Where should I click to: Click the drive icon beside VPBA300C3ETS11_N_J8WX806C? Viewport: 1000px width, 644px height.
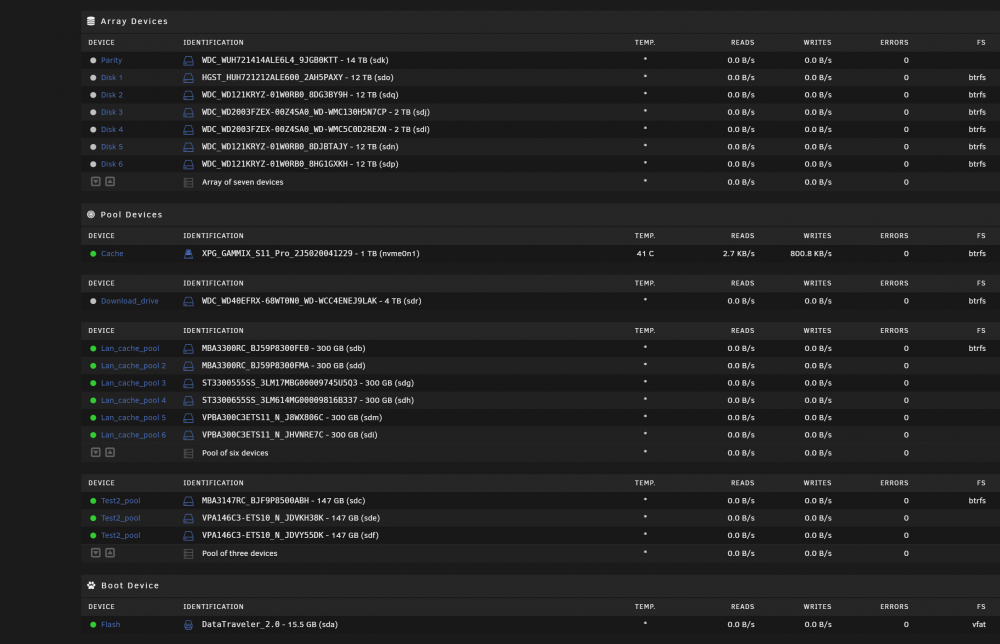(x=188, y=418)
